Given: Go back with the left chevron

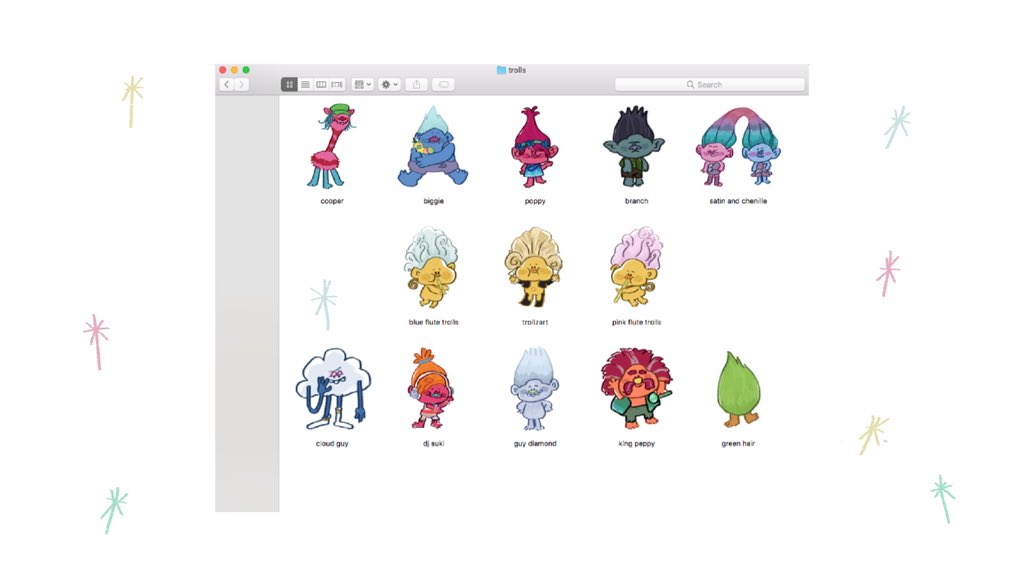Looking at the screenshot, I should click(227, 84).
